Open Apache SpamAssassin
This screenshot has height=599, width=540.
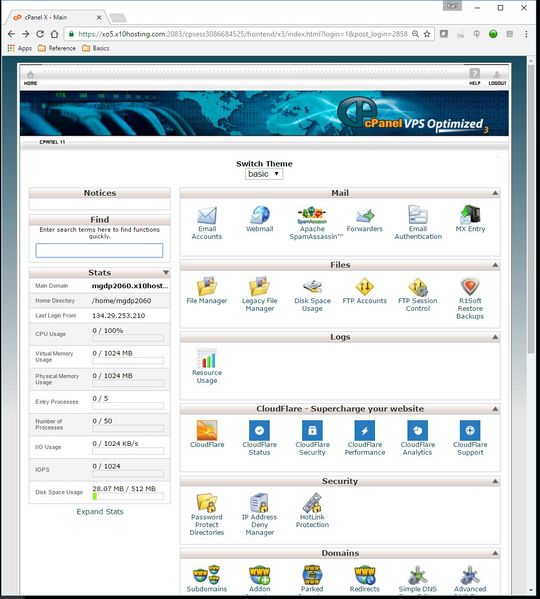[312, 223]
